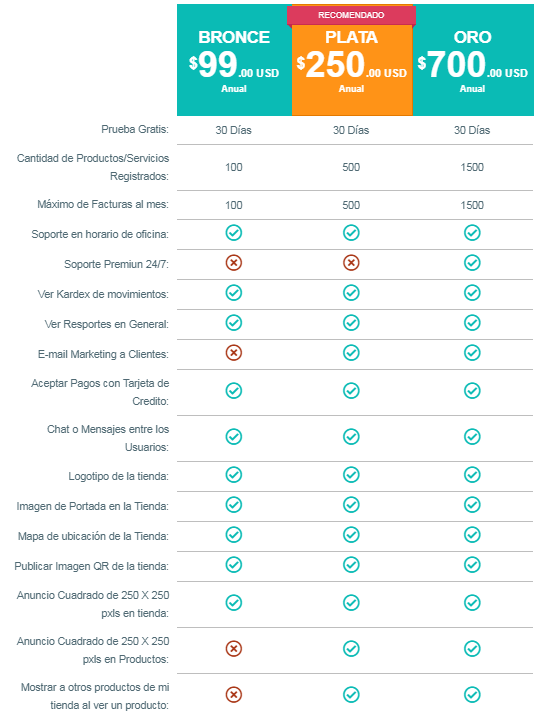Click Plata checkmark for Mapa de ubicación de la Tienda
The height and width of the screenshot is (715, 539).
tap(351, 534)
